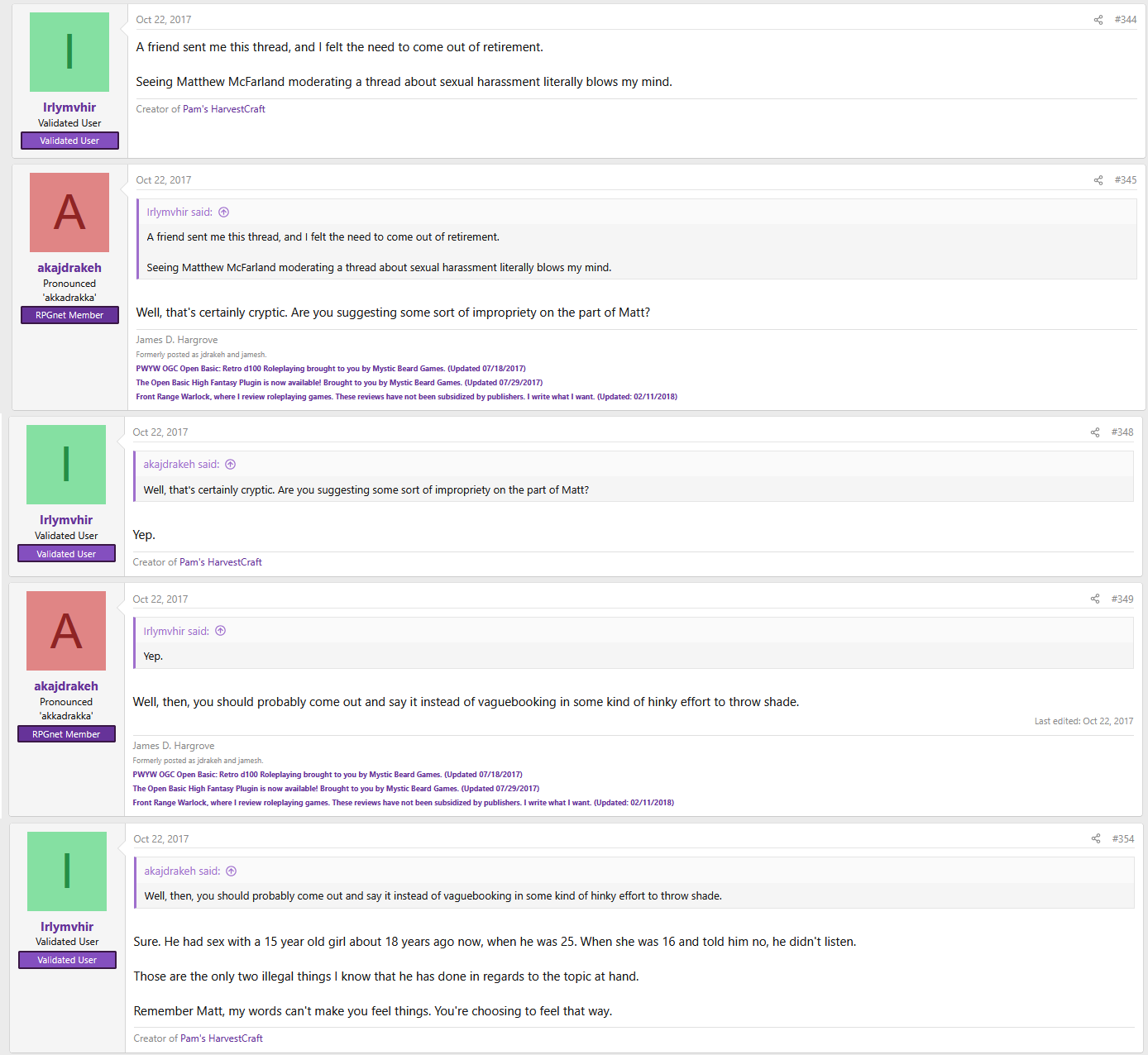
Task: Click 'James D. Hargrove' signature text in post #349
Action: point(174,746)
